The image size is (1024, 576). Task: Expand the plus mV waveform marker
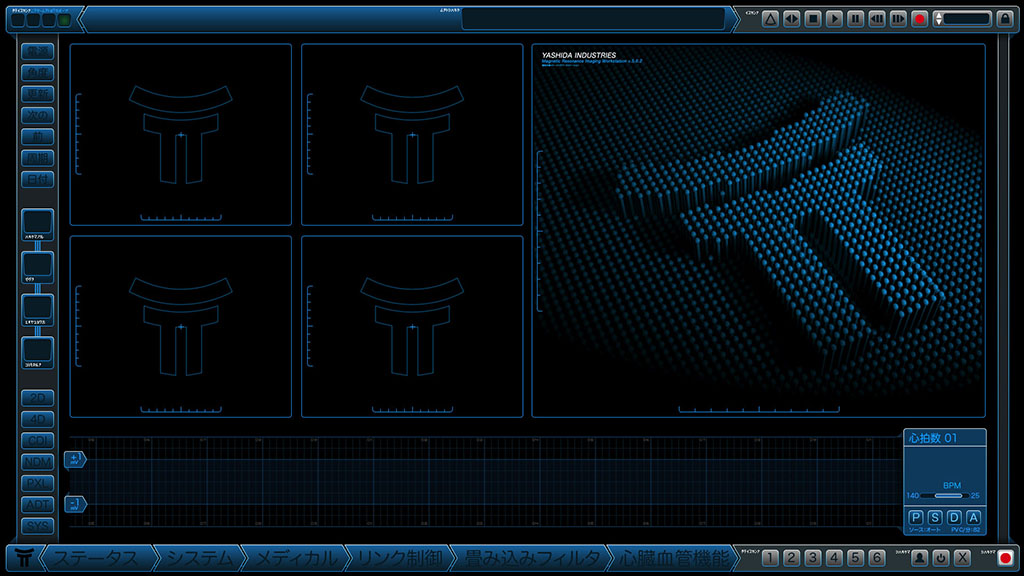tap(75, 459)
